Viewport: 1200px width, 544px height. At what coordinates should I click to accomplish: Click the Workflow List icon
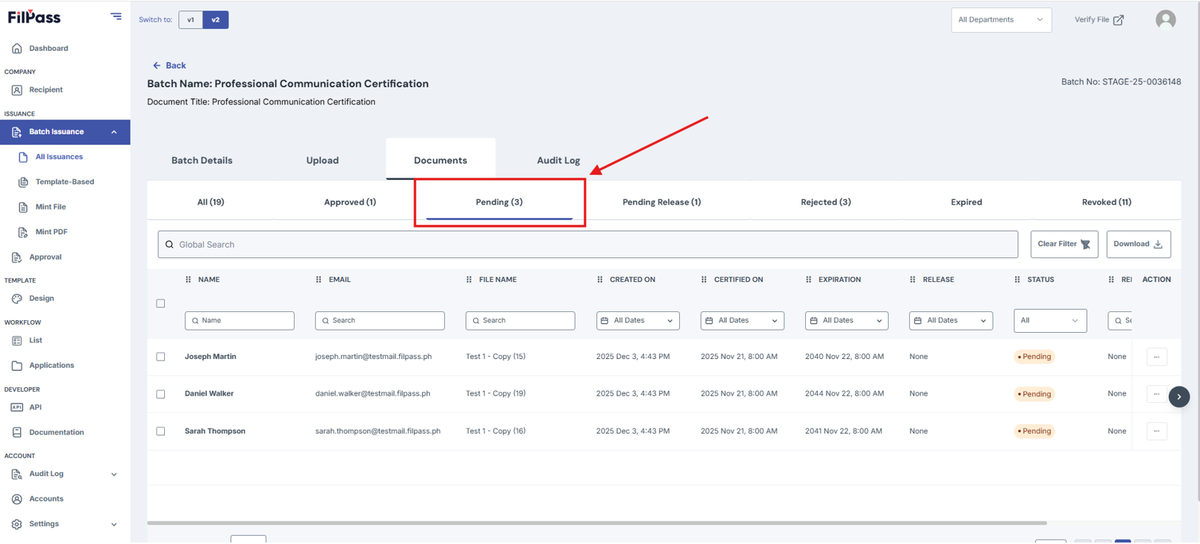pyautogui.click(x=16, y=340)
